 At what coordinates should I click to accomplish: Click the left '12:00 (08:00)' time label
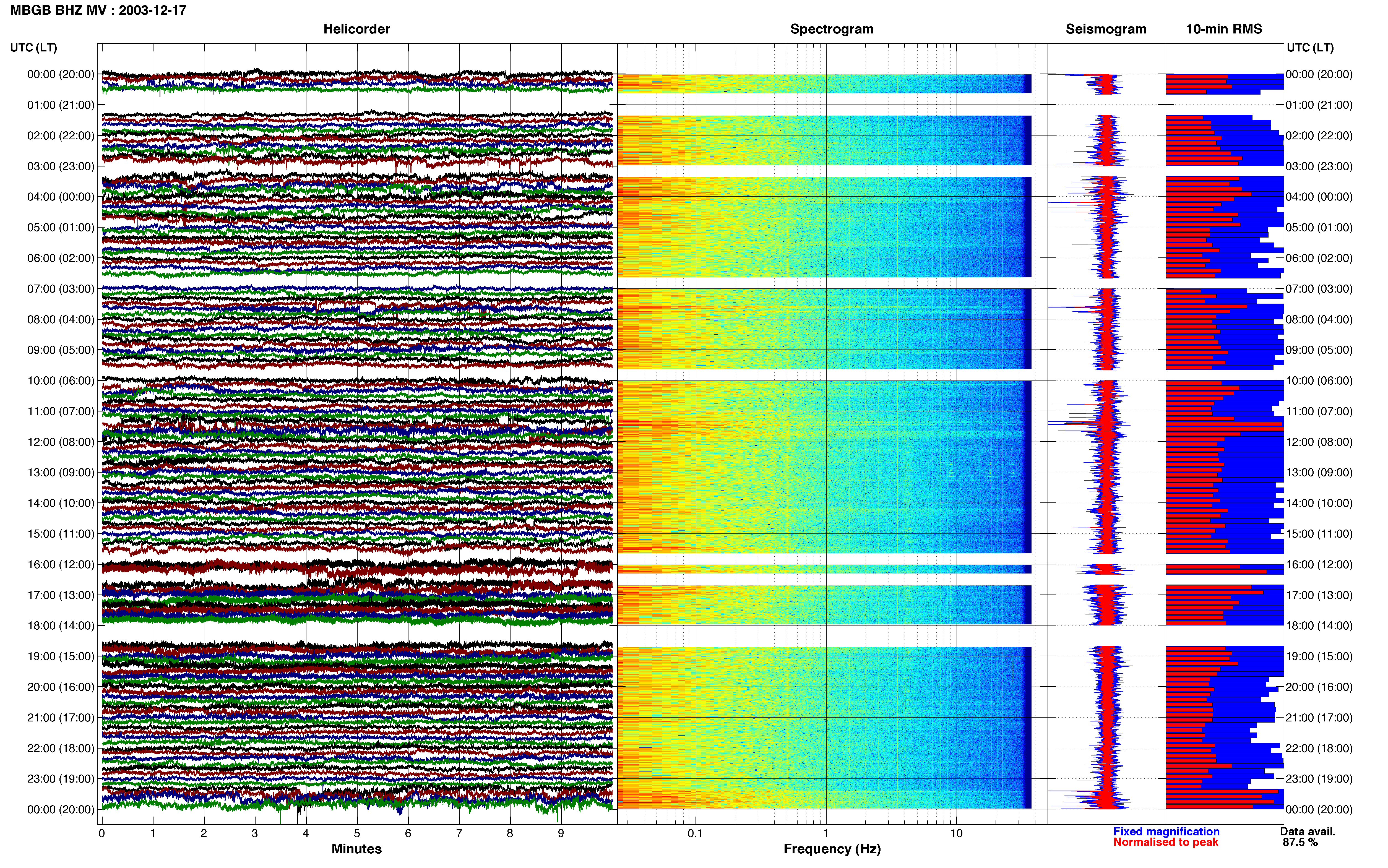click(60, 442)
